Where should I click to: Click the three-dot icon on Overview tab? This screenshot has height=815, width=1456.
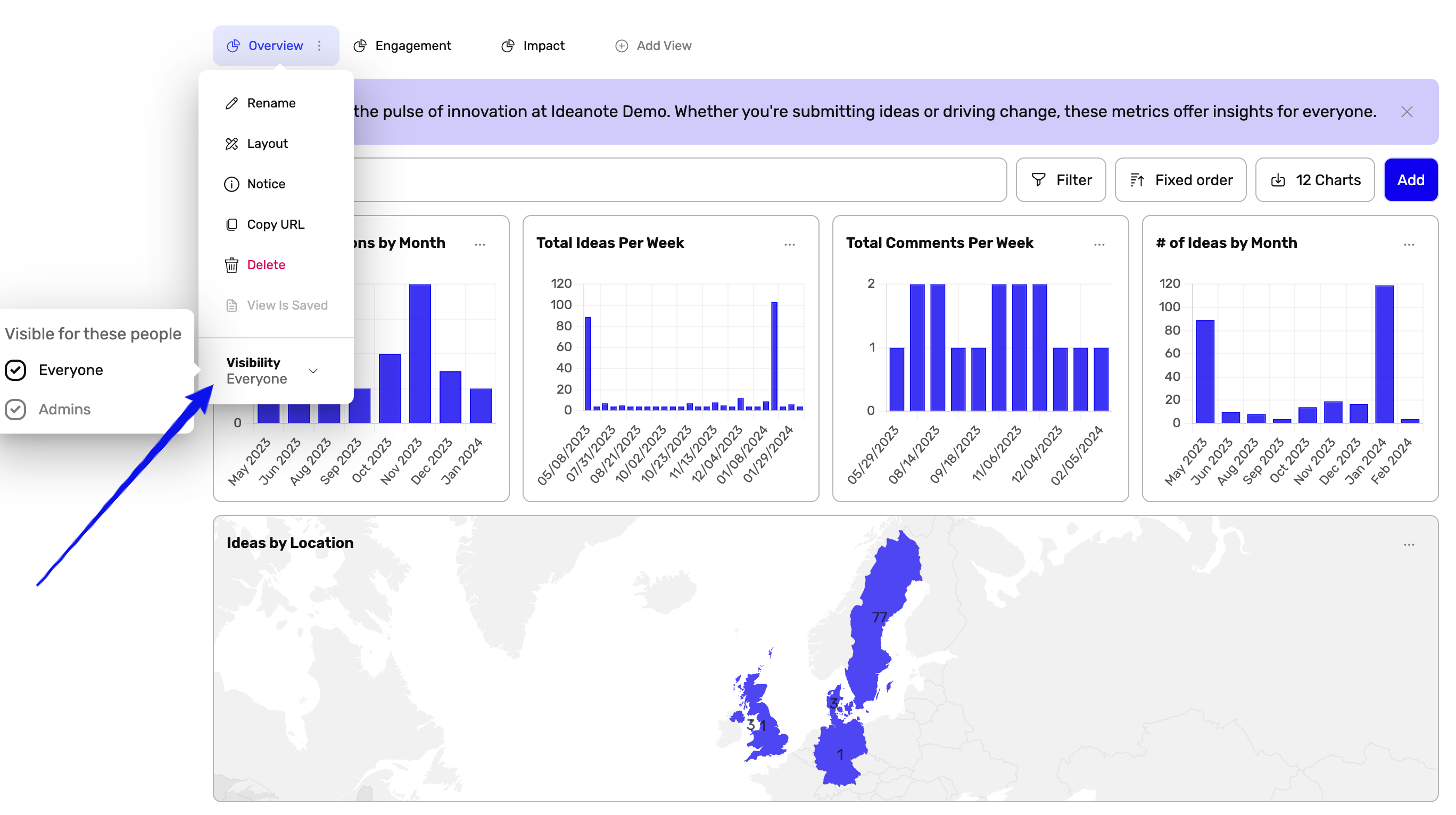pyautogui.click(x=319, y=46)
